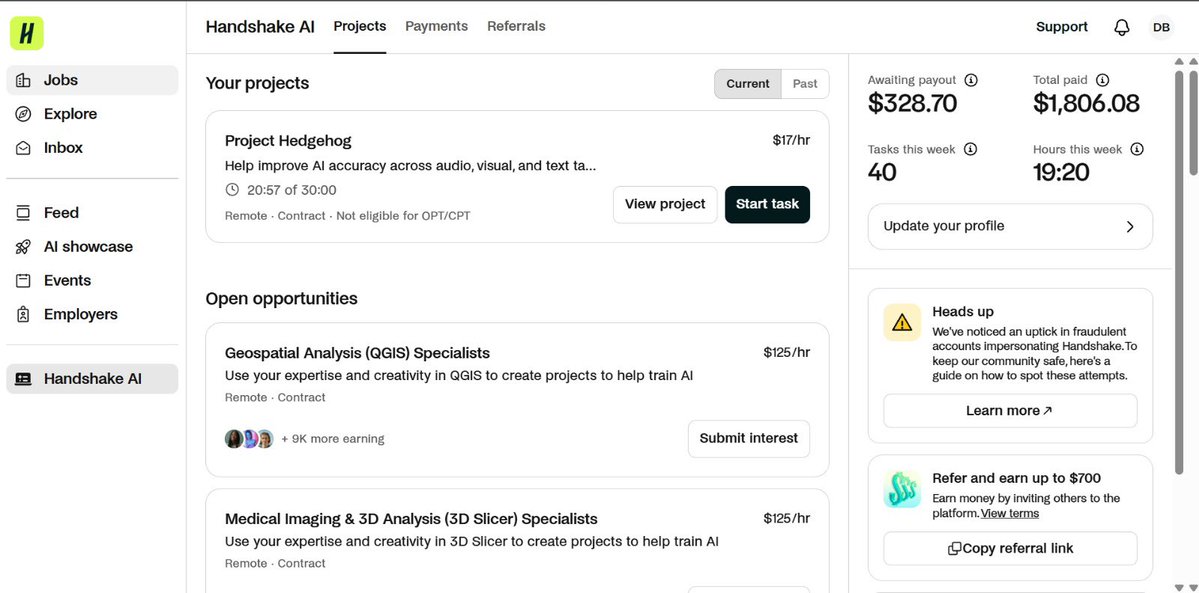The width and height of the screenshot is (1199, 593).
Task: Click View project for Project Hedgehog
Action: click(665, 204)
